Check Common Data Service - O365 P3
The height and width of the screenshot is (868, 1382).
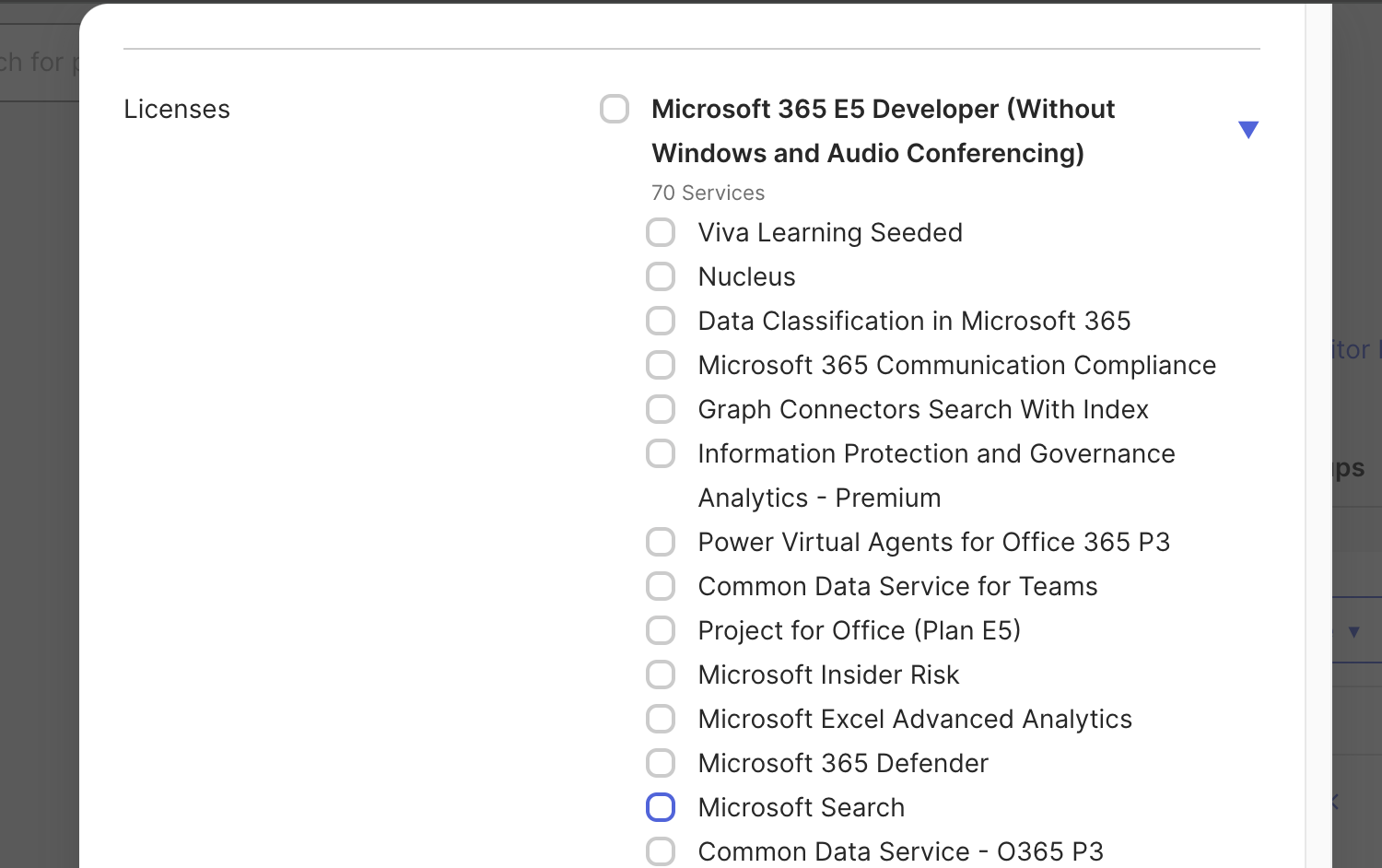coord(661,851)
